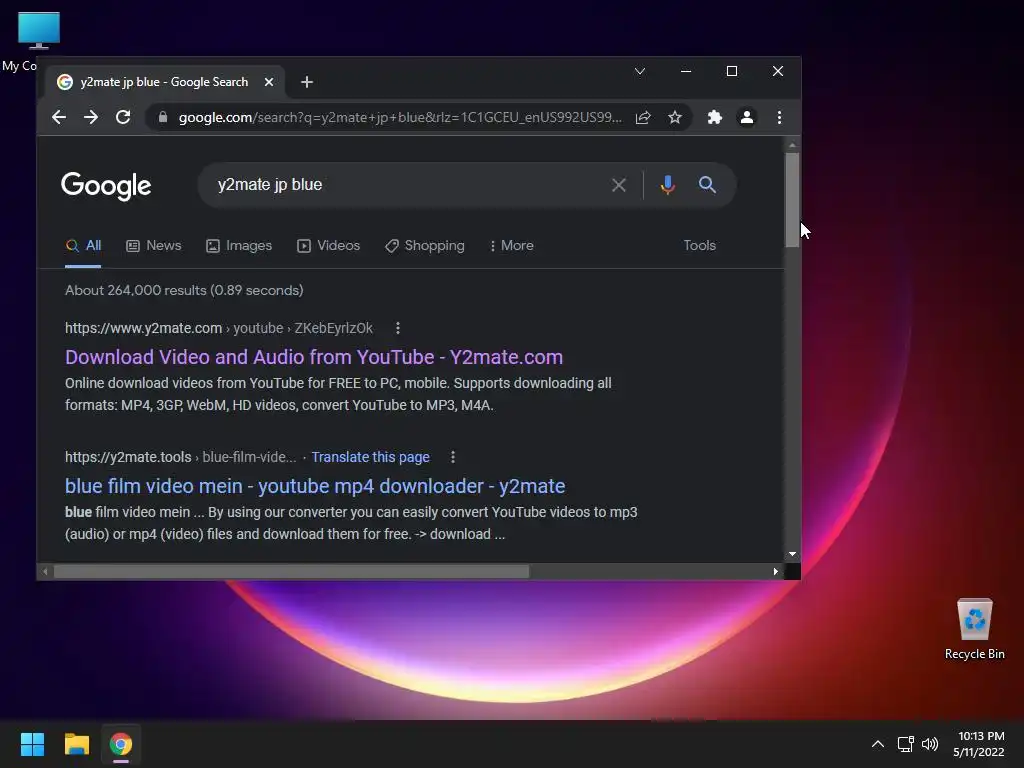View site information via the lock icon
The image size is (1024, 768).
click(163, 118)
